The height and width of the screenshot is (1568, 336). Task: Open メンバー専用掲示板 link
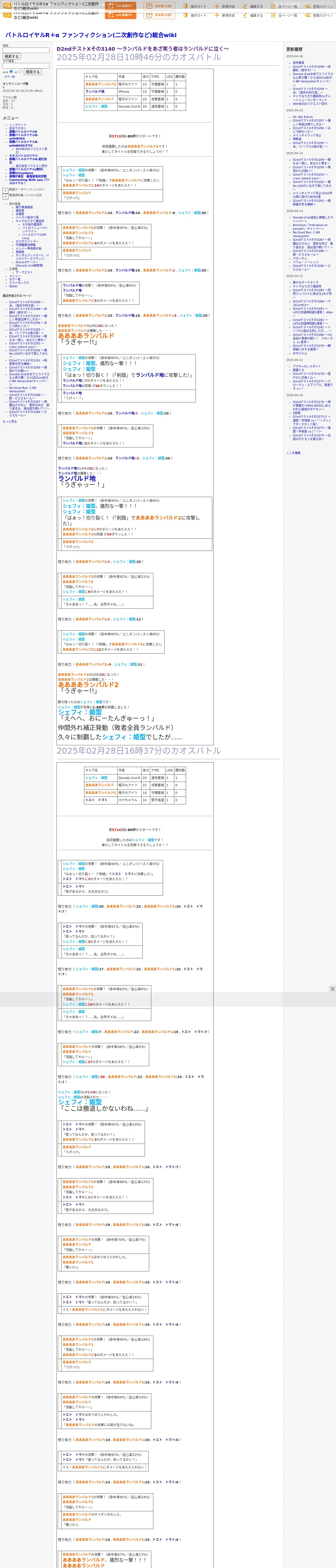[29, 248]
